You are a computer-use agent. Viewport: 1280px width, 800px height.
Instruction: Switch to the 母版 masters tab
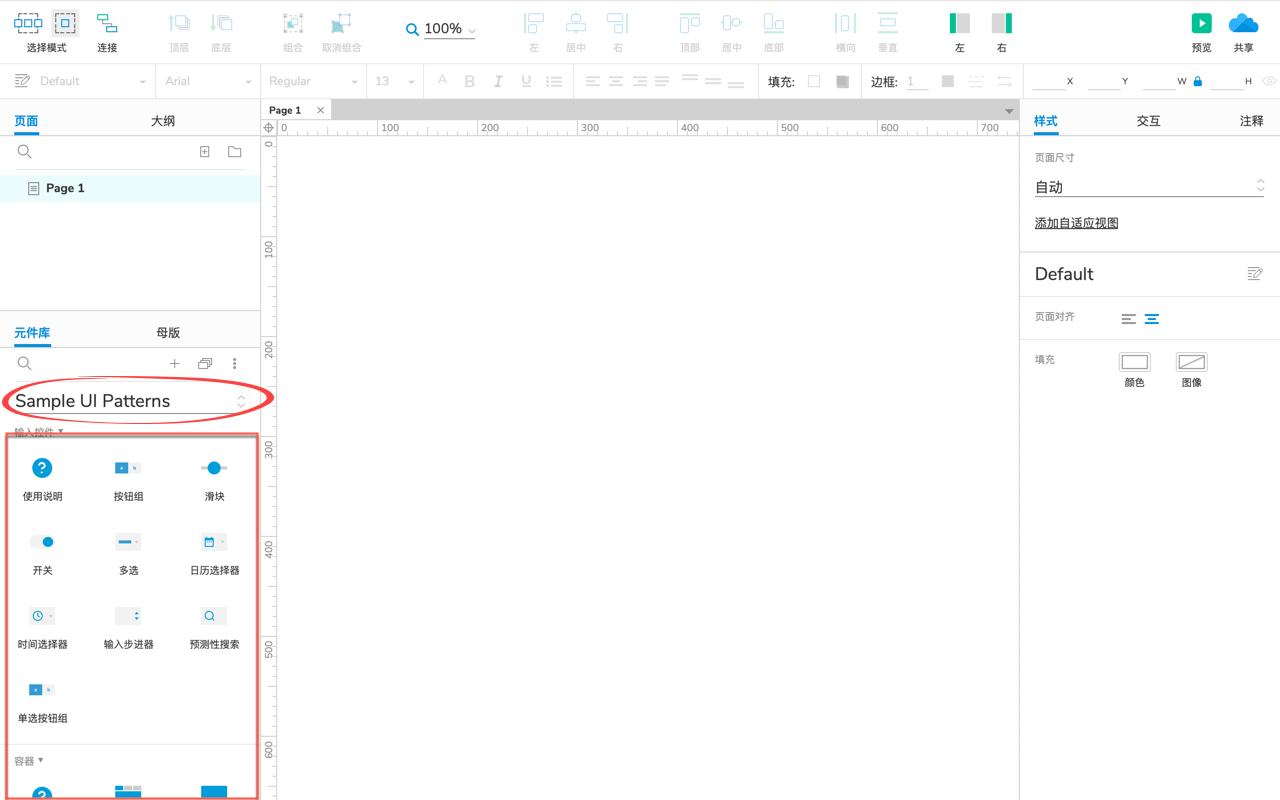pos(168,333)
